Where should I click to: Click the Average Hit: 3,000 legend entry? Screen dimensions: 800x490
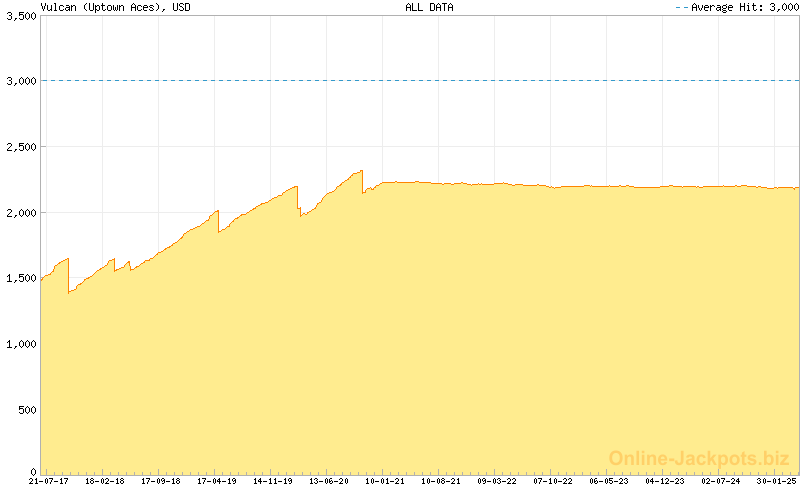click(x=742, y=7)
